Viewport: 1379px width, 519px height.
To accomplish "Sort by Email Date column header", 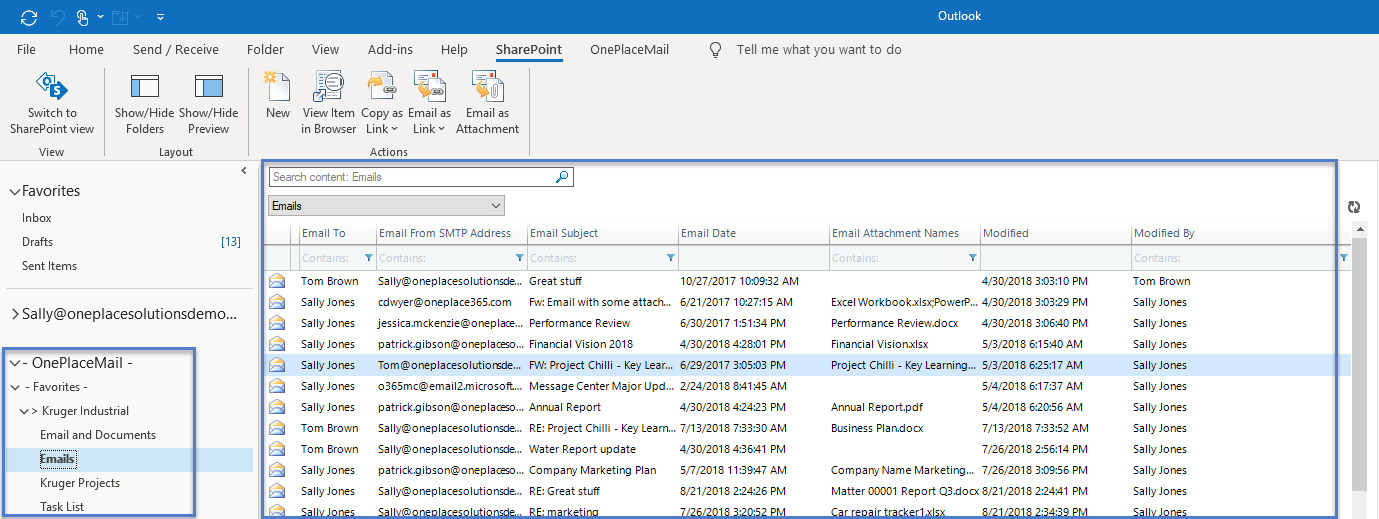I will 753,233.
